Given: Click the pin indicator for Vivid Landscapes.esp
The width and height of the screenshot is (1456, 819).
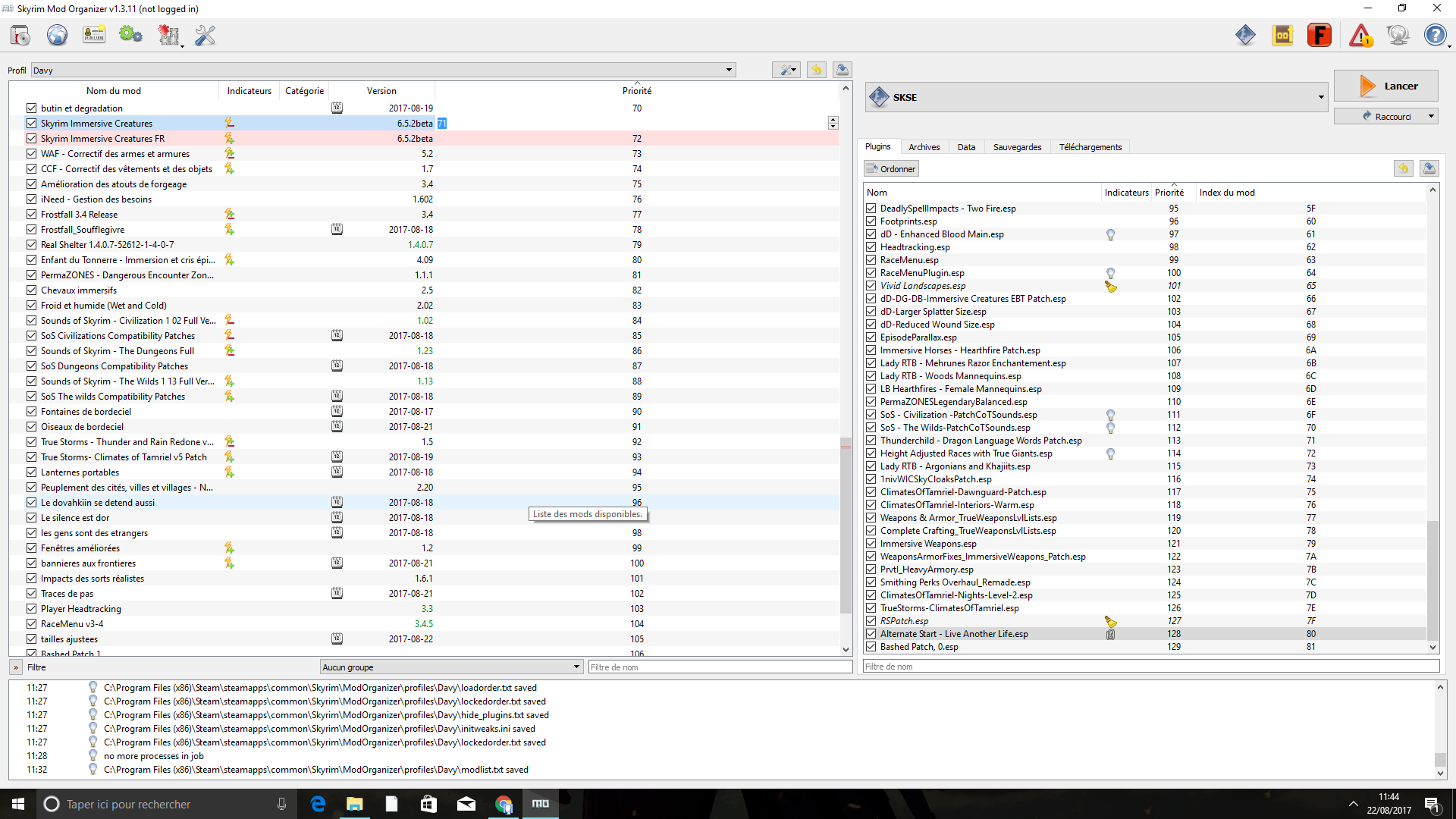Looking at the screenshot, I should pyautogui.click(x=1110, y=286).
